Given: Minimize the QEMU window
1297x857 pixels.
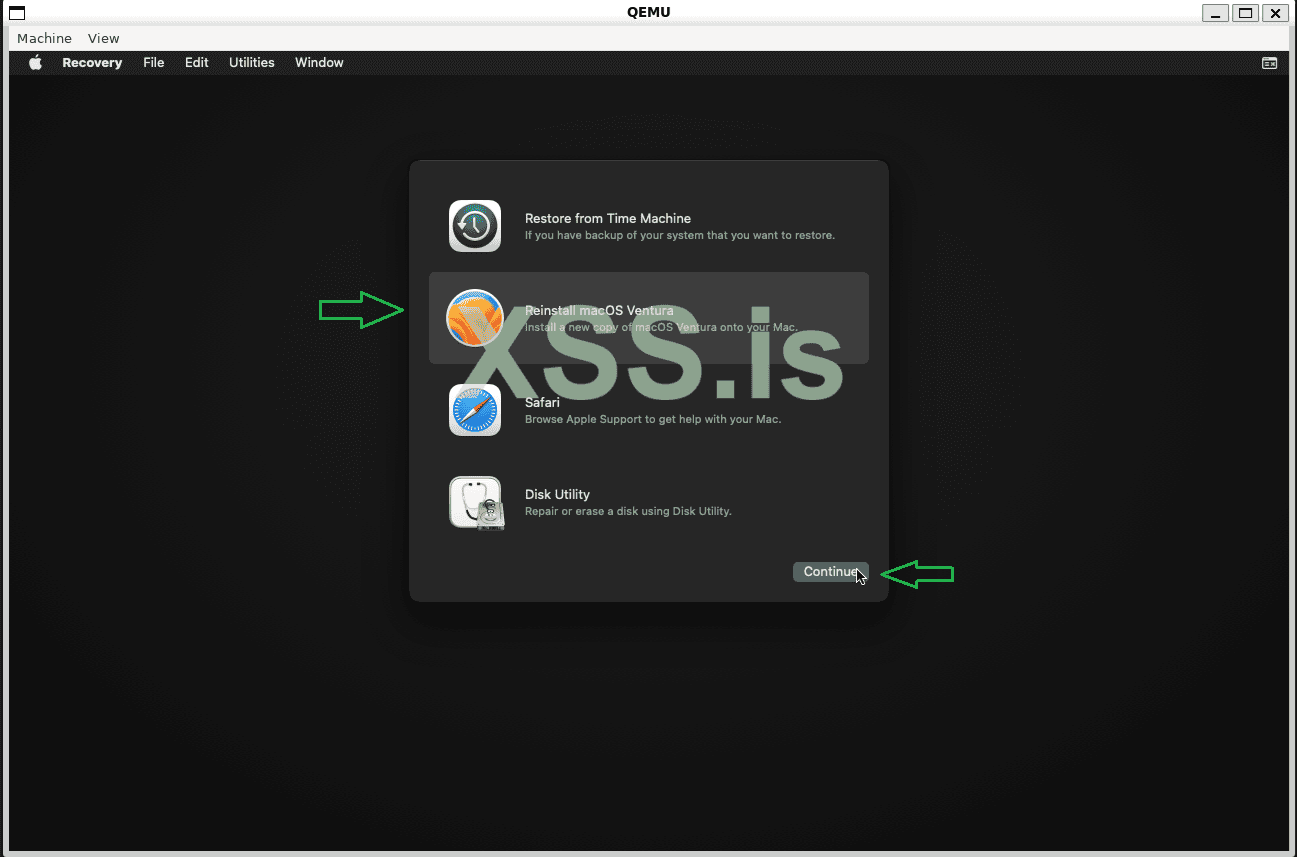Looking at the screenshot, I should pos(1216,13).
